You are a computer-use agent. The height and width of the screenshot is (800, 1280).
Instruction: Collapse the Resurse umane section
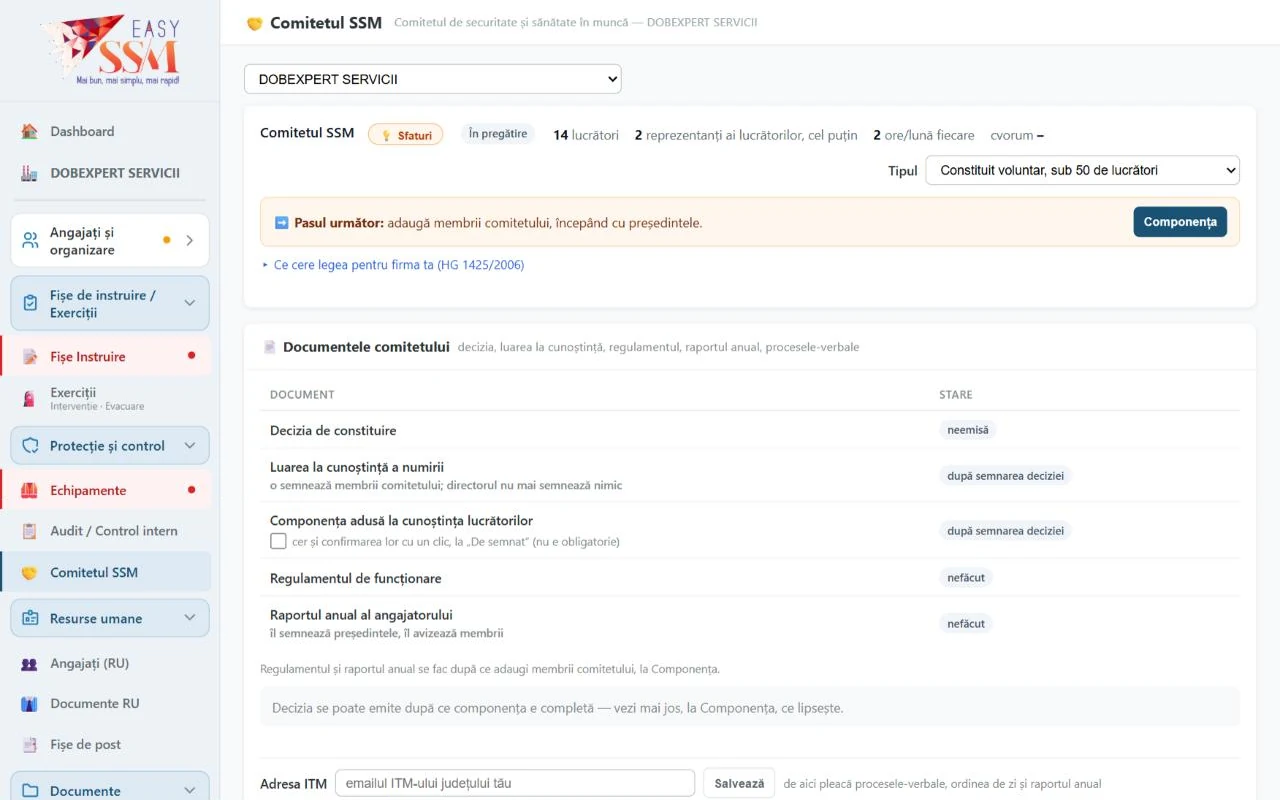189,618
